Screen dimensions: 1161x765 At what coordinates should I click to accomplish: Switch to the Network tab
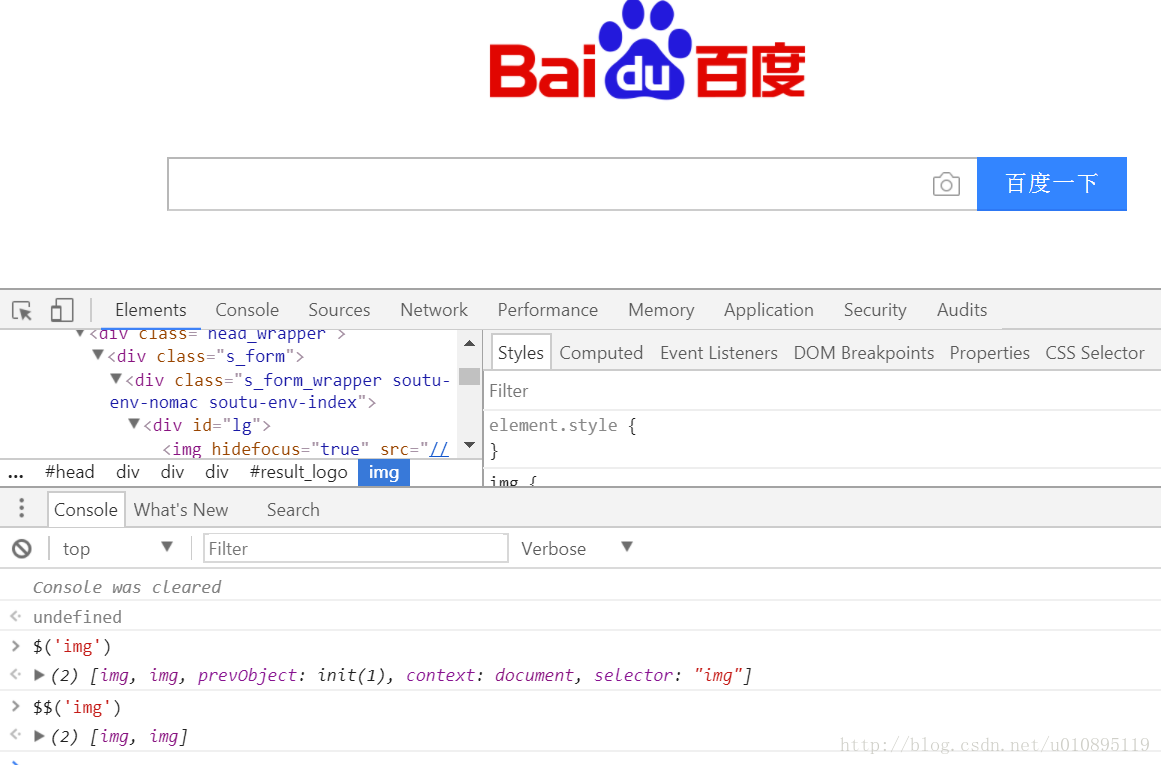[434, 310]
